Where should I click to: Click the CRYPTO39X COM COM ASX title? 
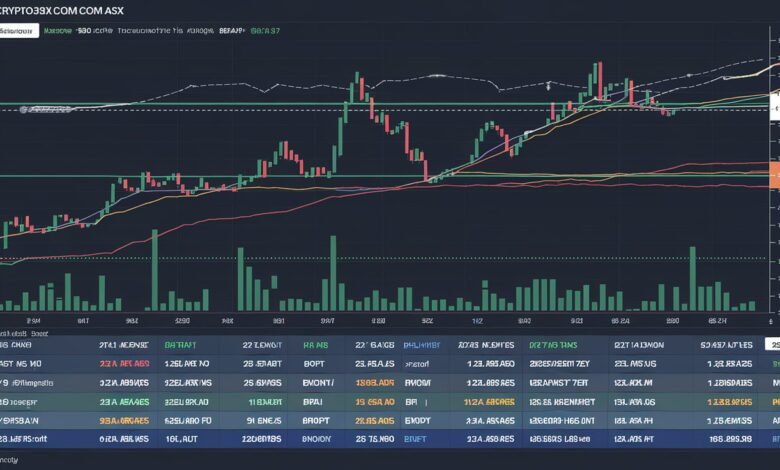click(x=62, y=10)
